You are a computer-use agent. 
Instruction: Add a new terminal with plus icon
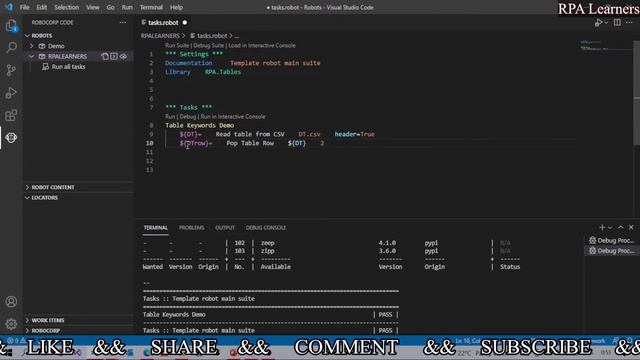pyautogui.click(x=602, y=227)
